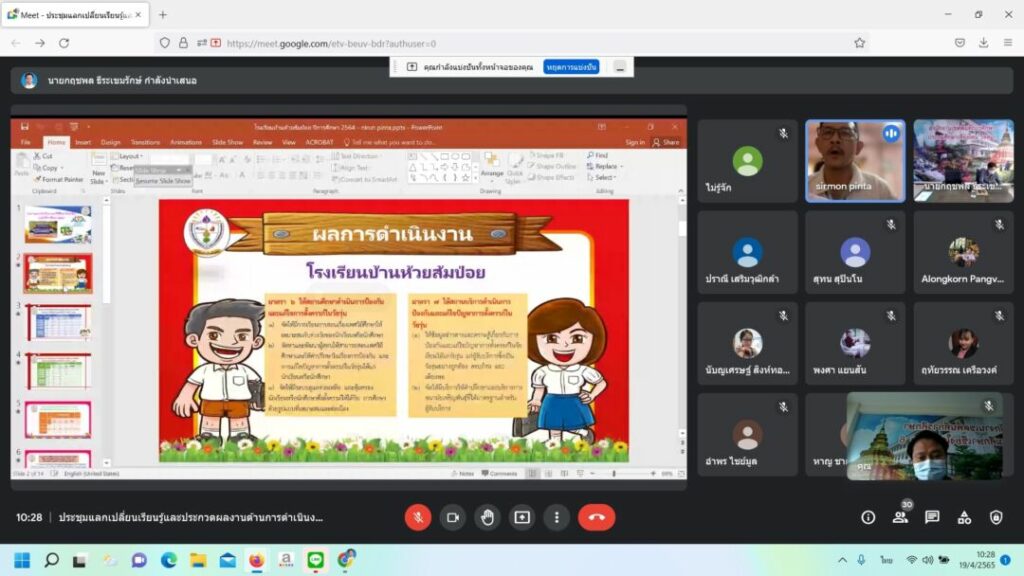The width and height of the screenshot is (1024, 576).
Task: Switch to PowerPoint Design tab
Action: (x=110, y=142)
